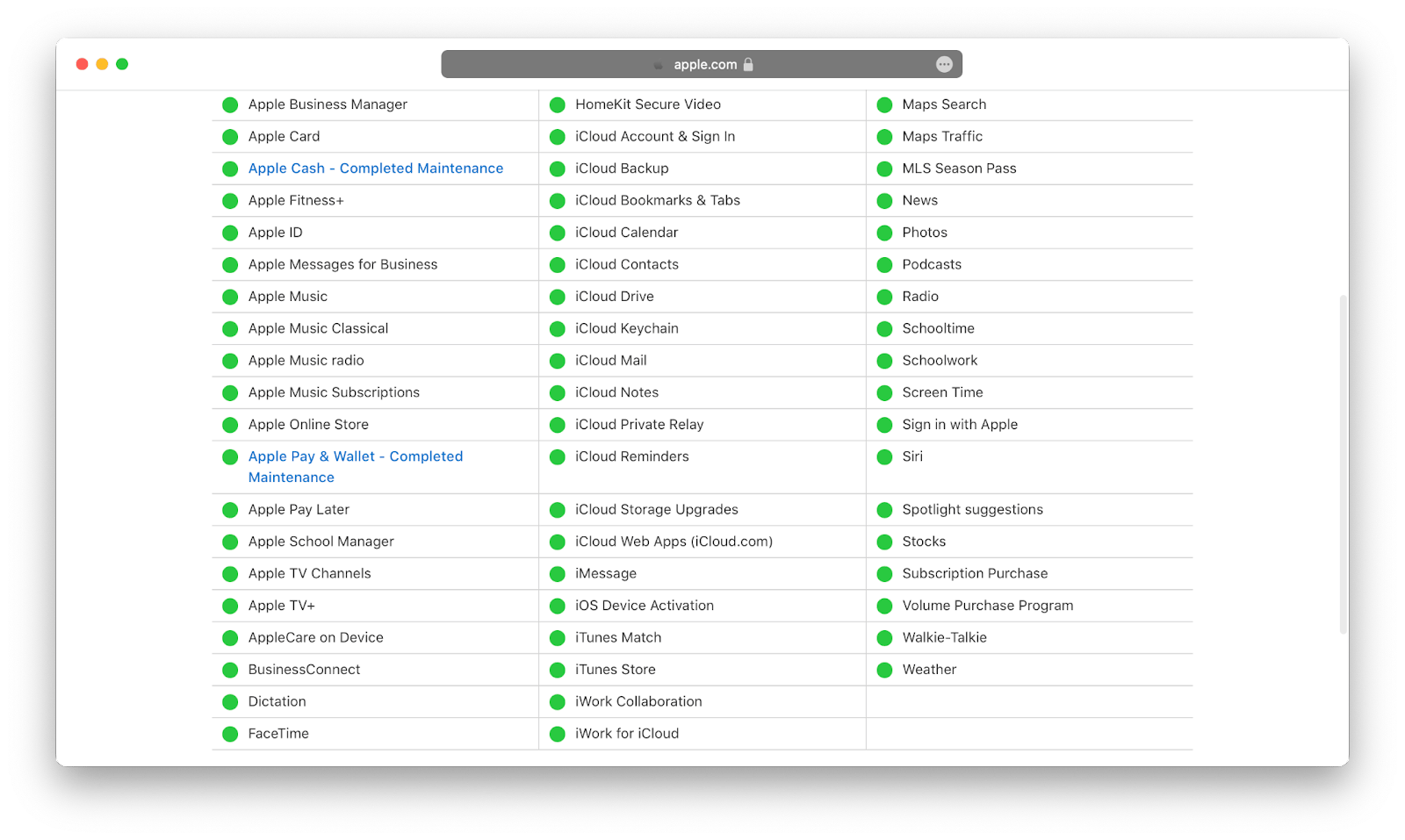The height and width of the screenshot is (840, 1405).
Task: Click the status dot next to FaceTime
Action: pos(230,734)
